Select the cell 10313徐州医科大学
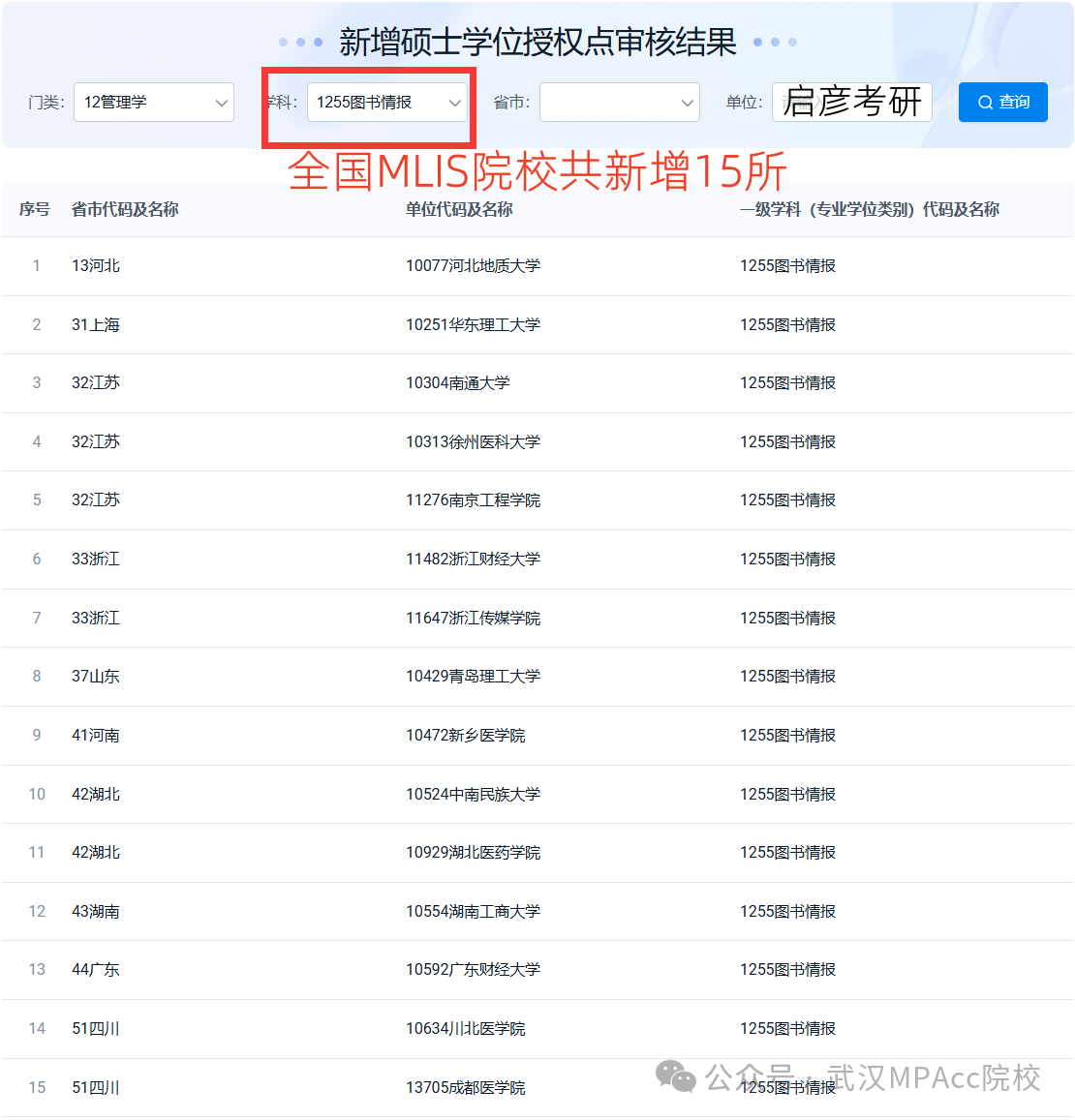Image resolution: width=1075 pixels, height=1120 pixels. point(474,441)
